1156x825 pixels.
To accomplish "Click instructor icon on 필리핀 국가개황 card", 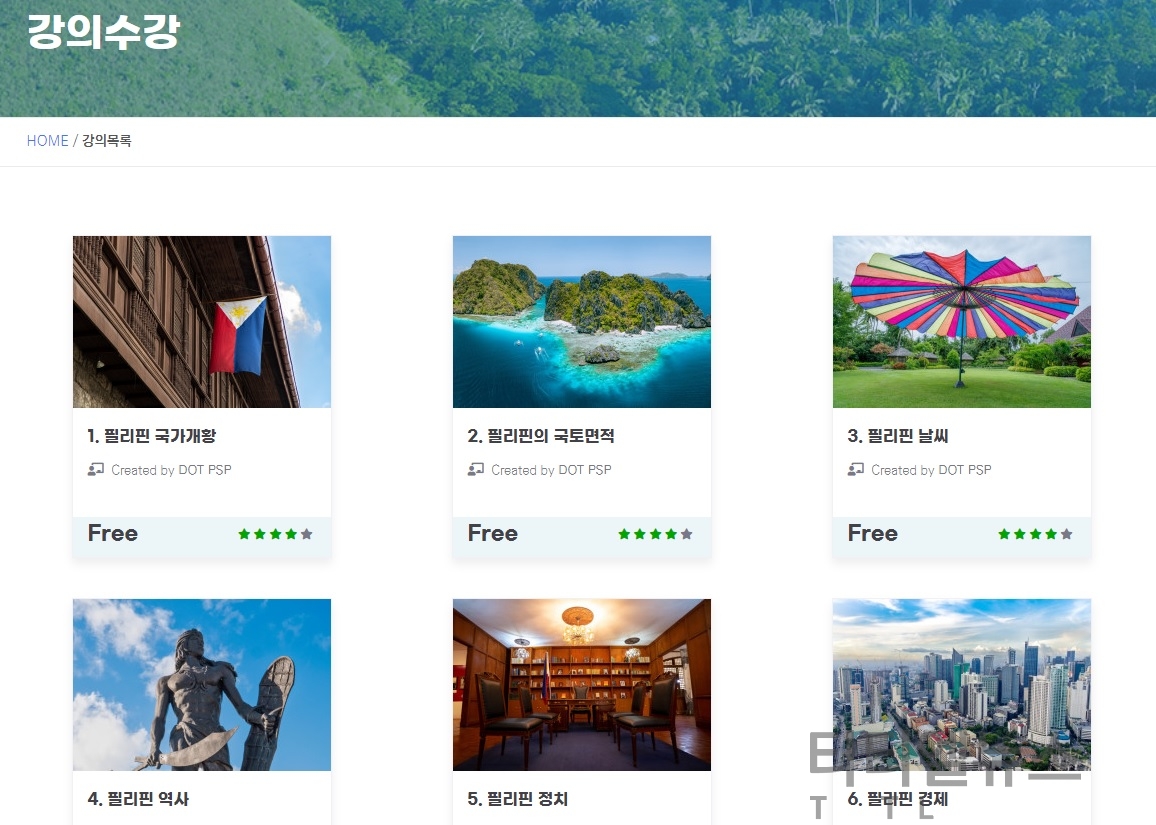I will tap(96, 470).
